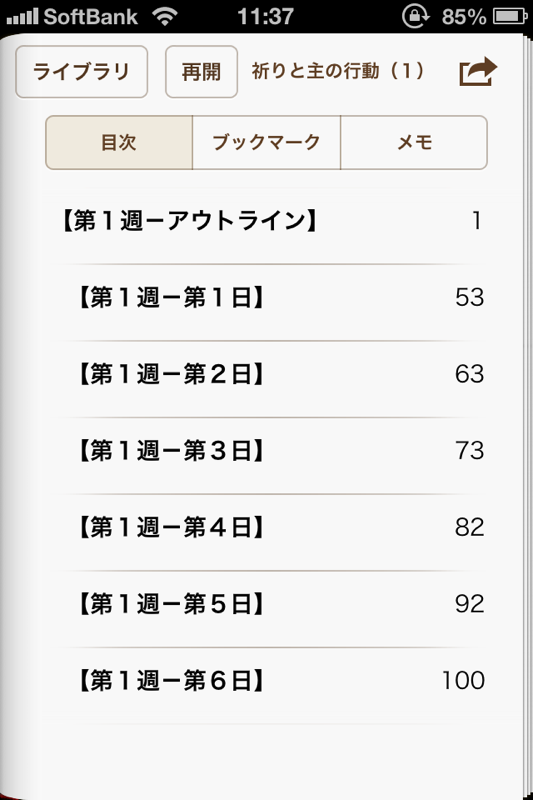Tap the rotation lock icon
Screen dimensions: 533x800
(415, 16)
